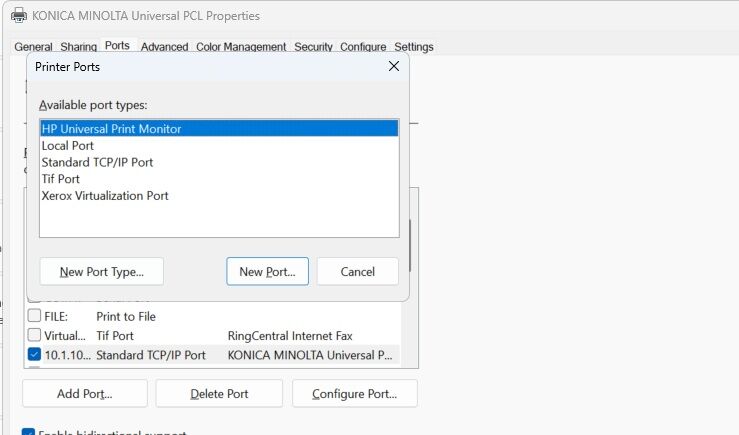Select Xerox Virtualization Port type
Image resolution: width=739 pixels, height=435 pixels.
(x=105, y=196)
